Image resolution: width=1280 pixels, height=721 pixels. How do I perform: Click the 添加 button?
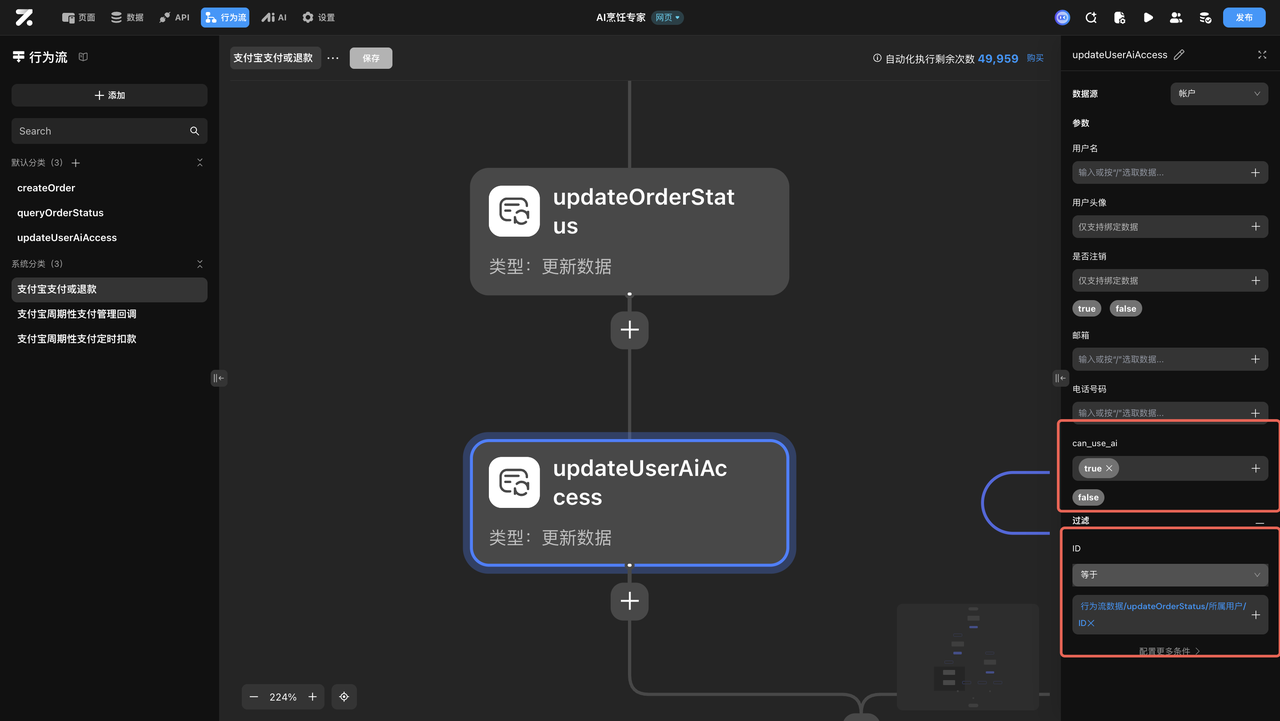(109, 95)
